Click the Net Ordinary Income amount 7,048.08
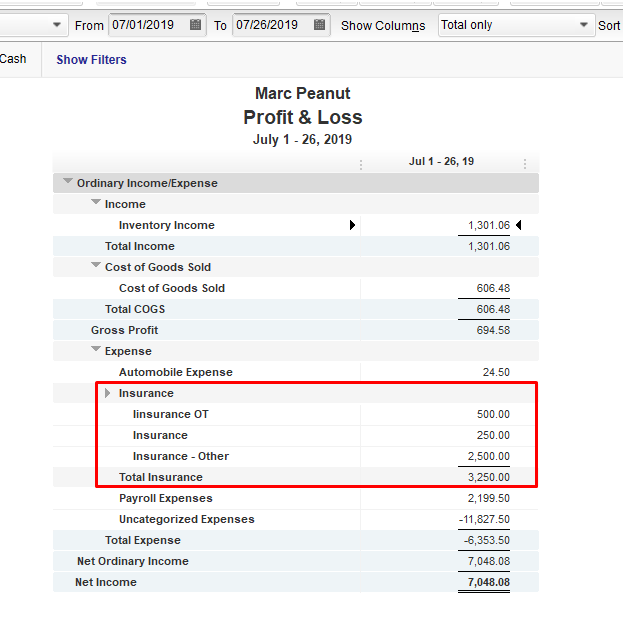This screenshot has width=623, height=636. (x=489, y=561)
